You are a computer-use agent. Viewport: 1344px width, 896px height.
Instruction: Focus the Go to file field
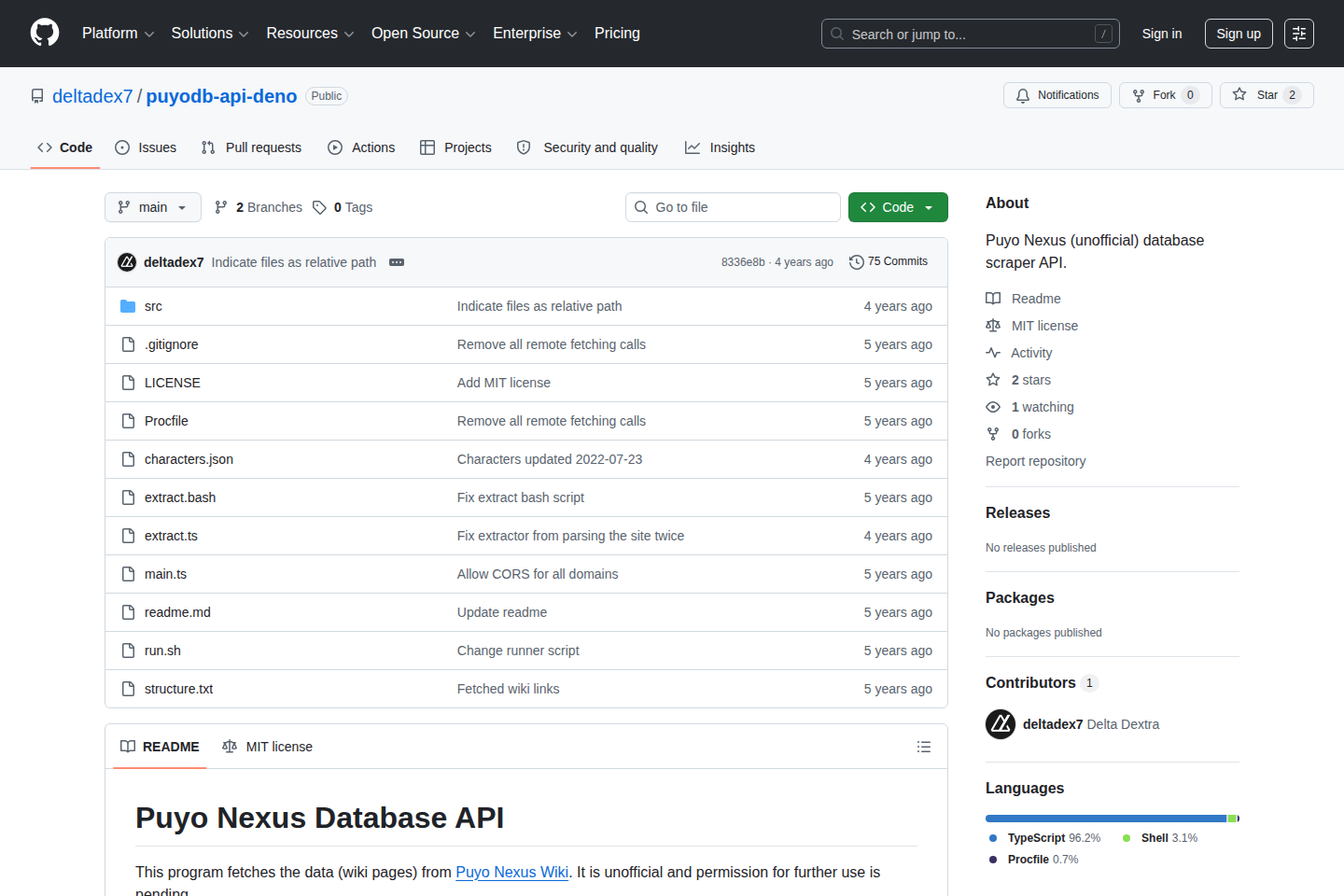point(733,207)
